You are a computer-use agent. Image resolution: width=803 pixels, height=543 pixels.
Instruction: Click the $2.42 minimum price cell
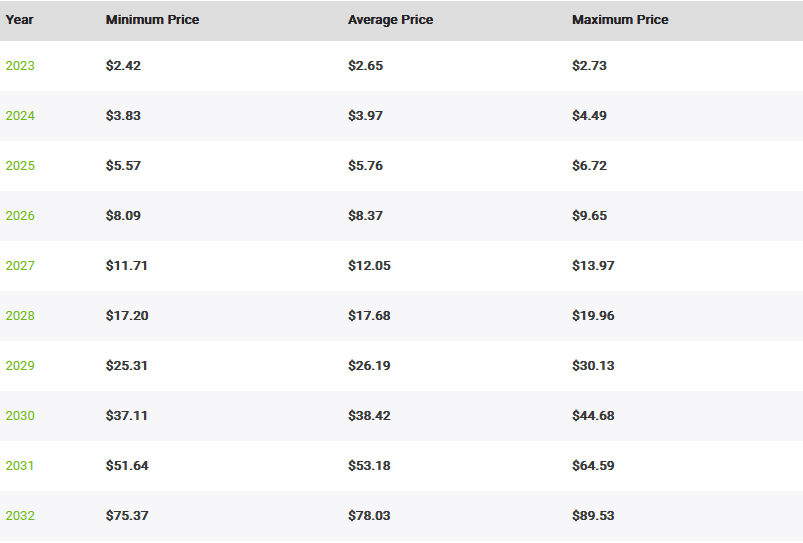[x=123, y=66]
